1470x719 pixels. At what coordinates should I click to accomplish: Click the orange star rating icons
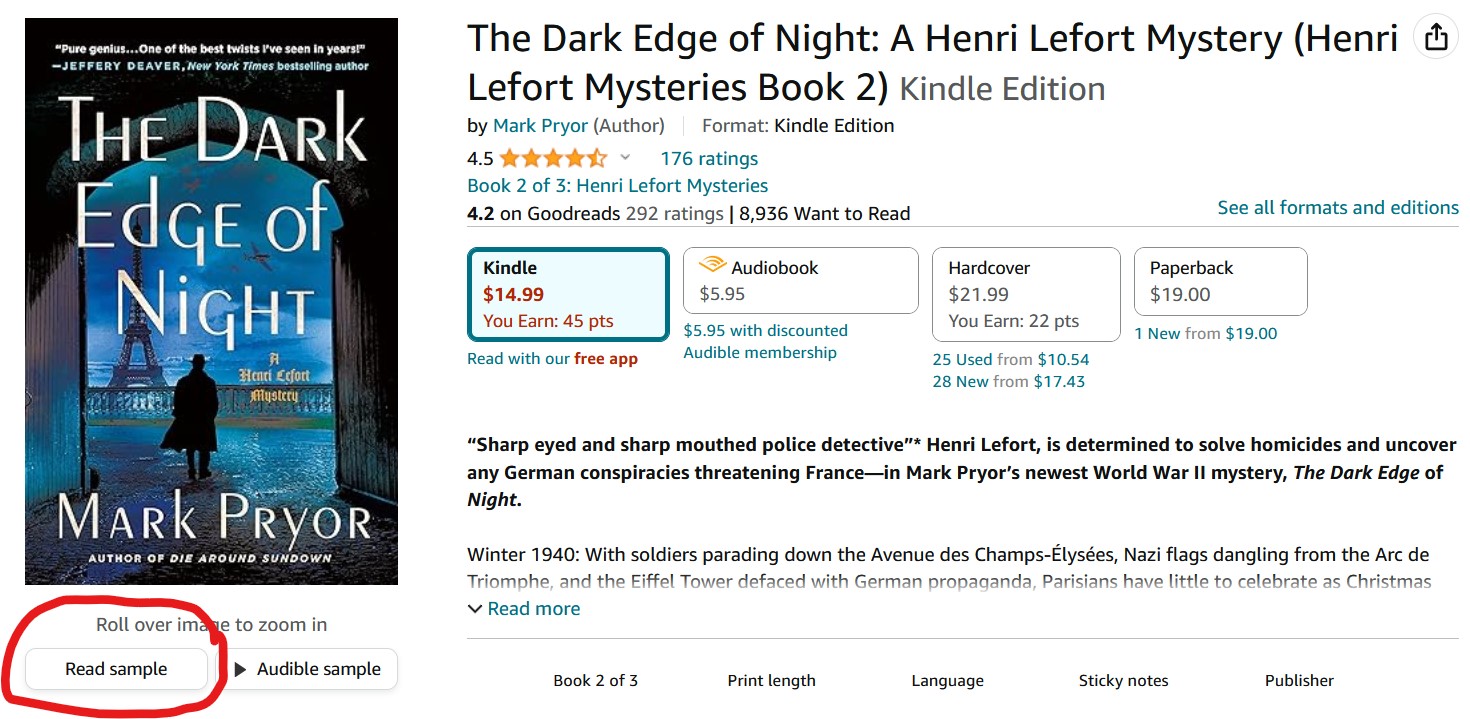[x=552, y=158]
